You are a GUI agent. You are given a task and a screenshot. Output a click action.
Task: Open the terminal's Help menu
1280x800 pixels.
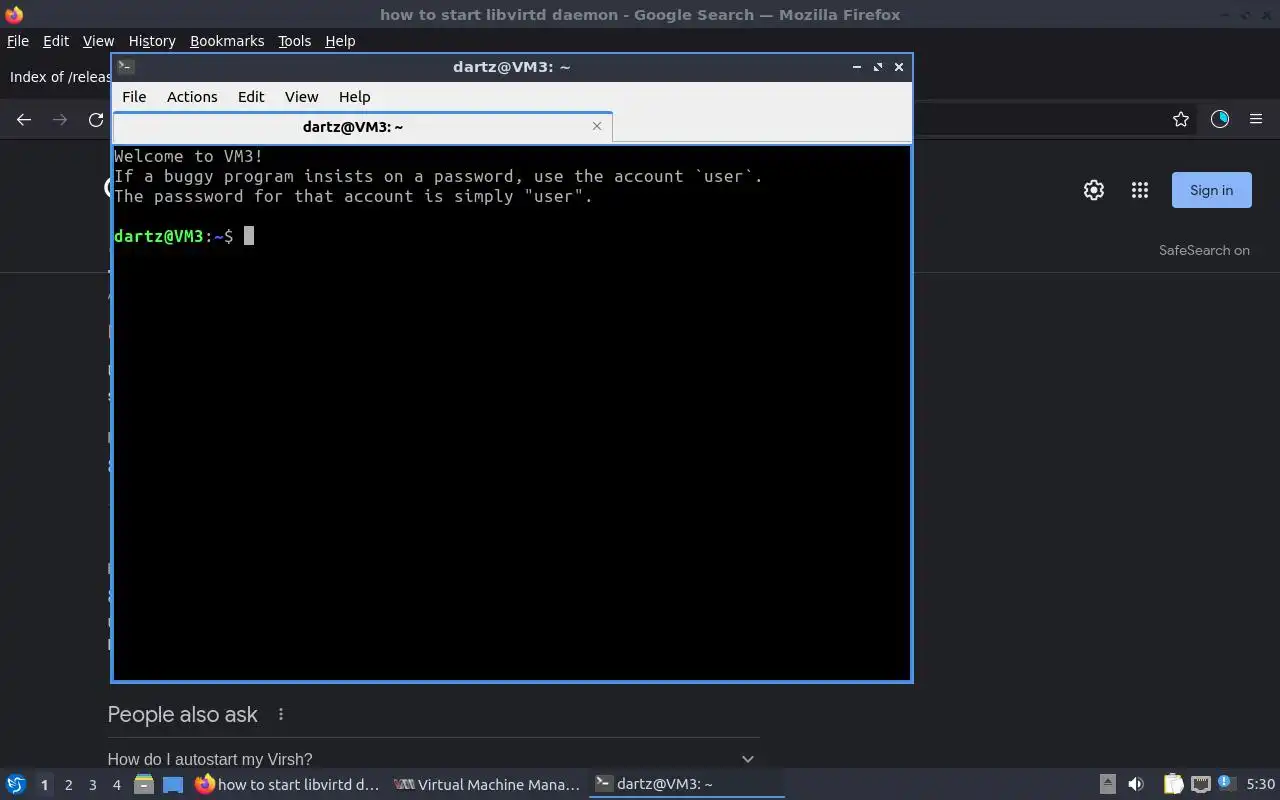pos(355,97)
